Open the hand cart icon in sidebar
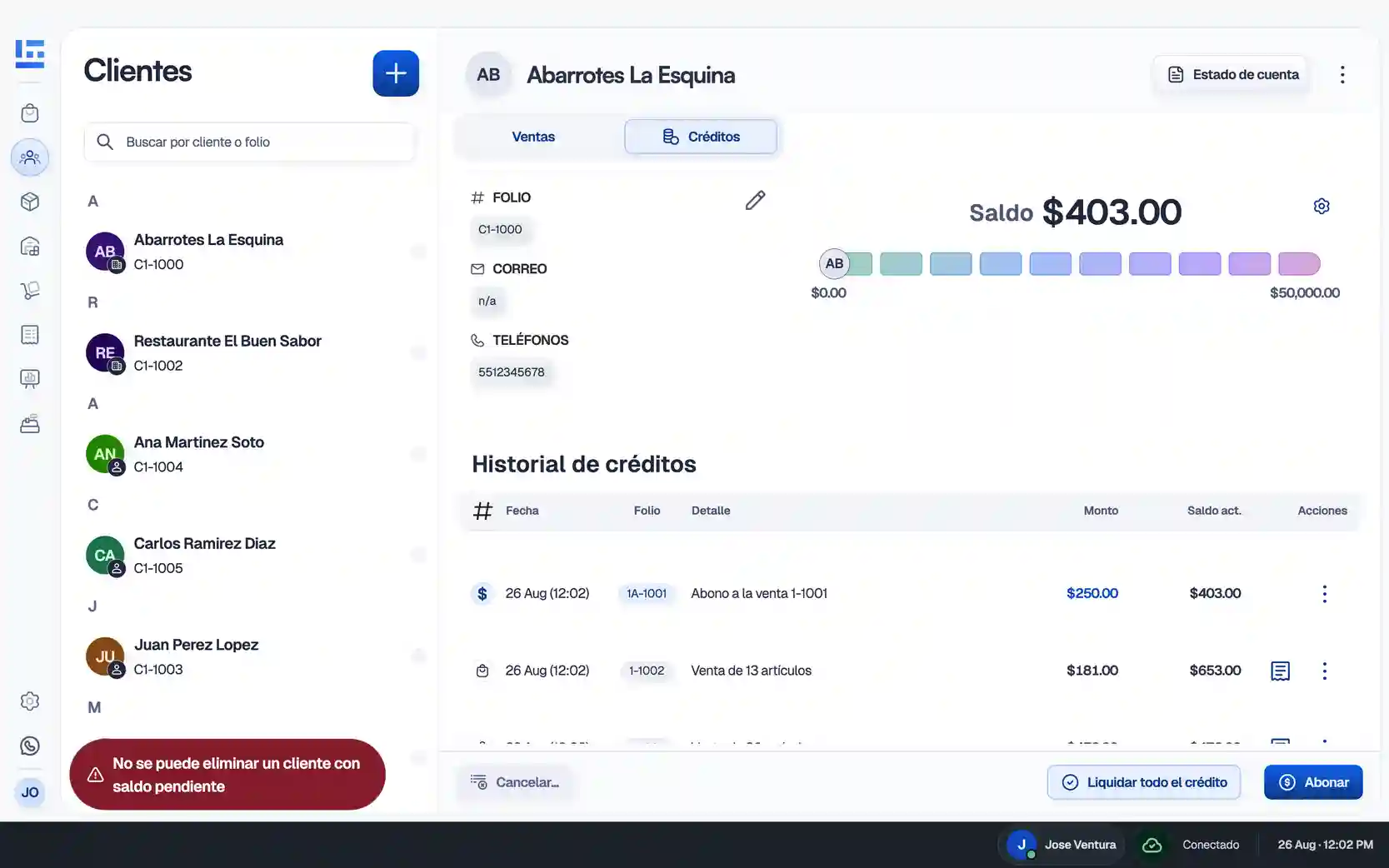 click(x=30, y=290)
